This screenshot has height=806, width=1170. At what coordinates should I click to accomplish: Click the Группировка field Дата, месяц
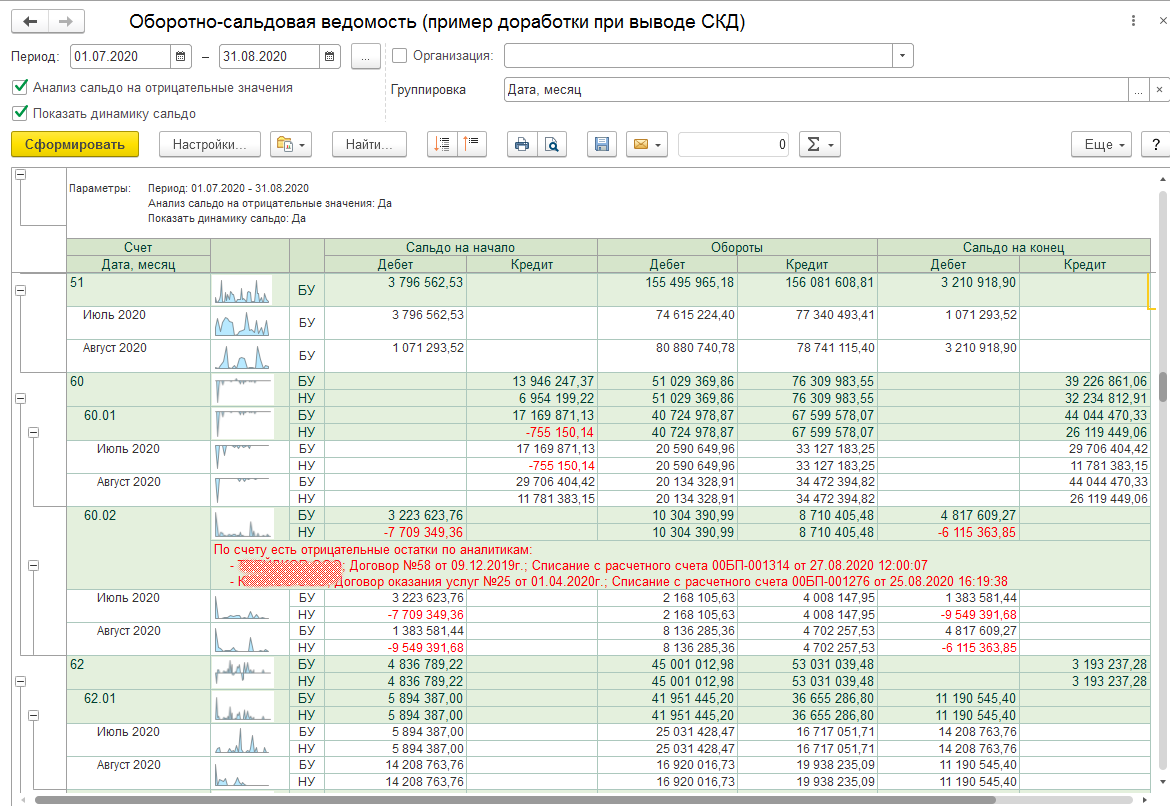point(816,90)
